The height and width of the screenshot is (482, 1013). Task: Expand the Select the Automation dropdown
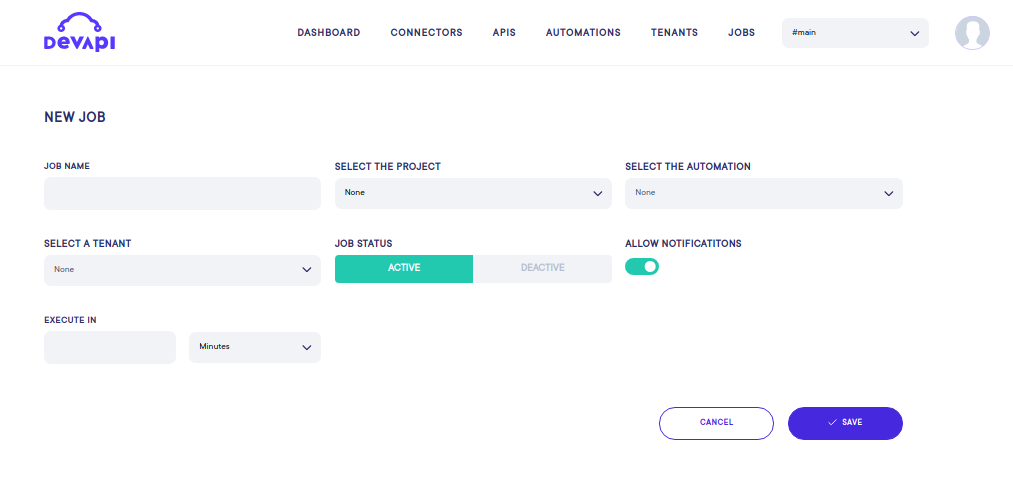click(763, 193)
